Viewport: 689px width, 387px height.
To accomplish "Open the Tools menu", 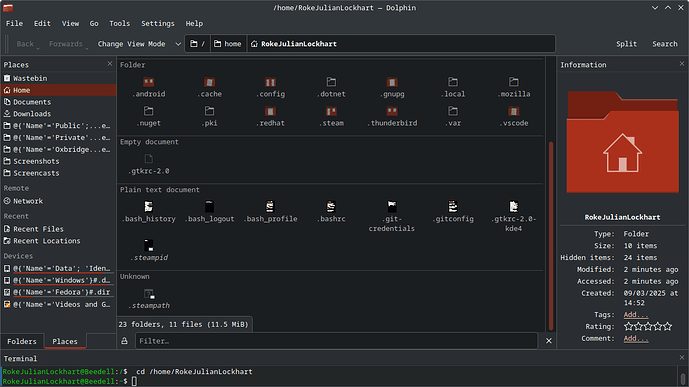I will (x=120, y=24).
